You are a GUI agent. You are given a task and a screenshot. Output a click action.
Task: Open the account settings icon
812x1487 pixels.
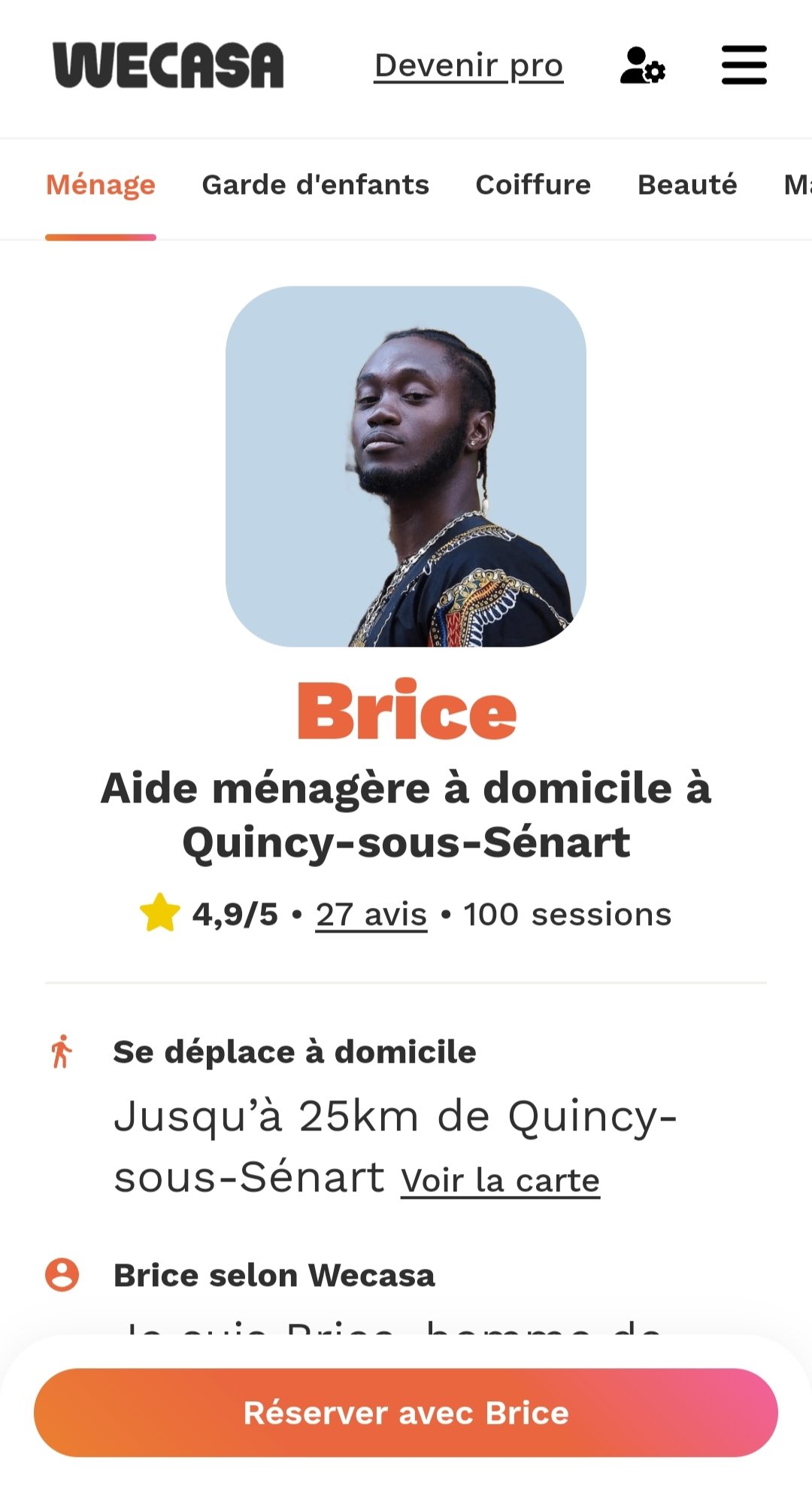[642, 65]
